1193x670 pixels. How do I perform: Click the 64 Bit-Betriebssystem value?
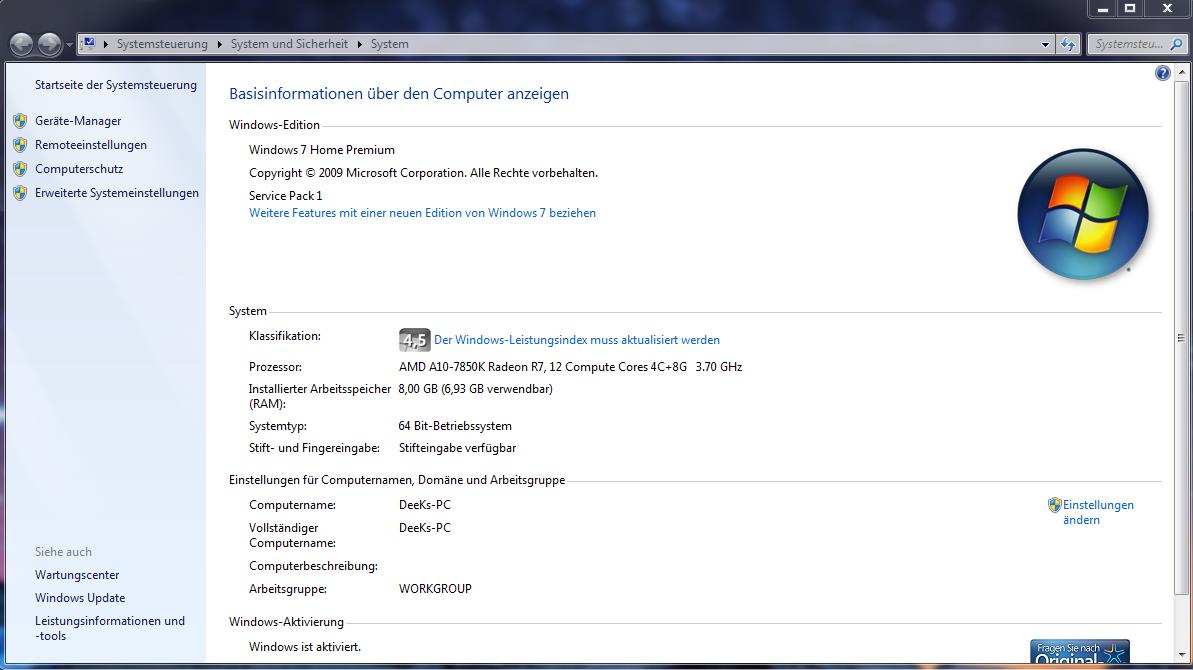455,426
